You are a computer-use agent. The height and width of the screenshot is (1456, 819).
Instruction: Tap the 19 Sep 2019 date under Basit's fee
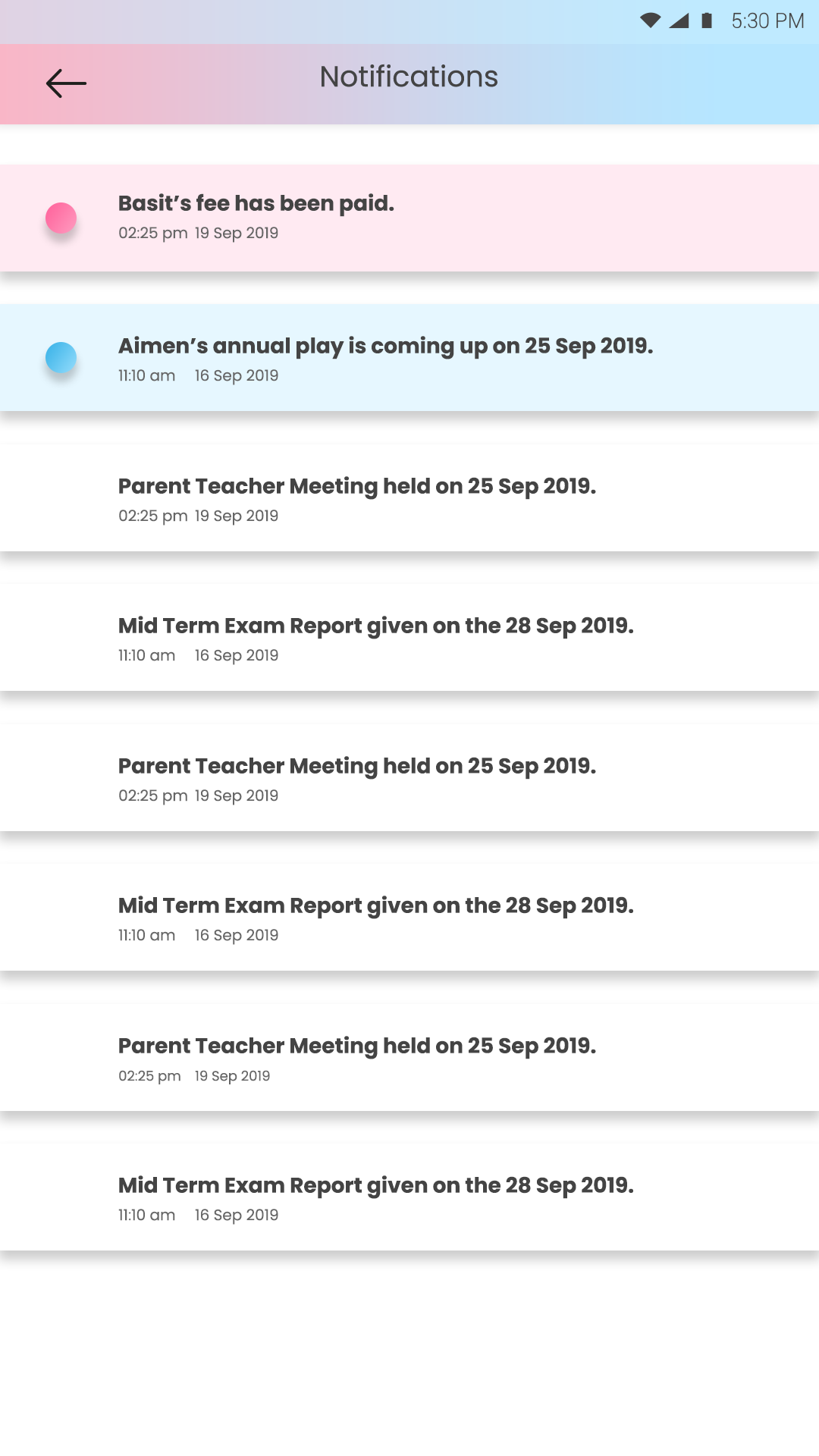coord(237,233)
